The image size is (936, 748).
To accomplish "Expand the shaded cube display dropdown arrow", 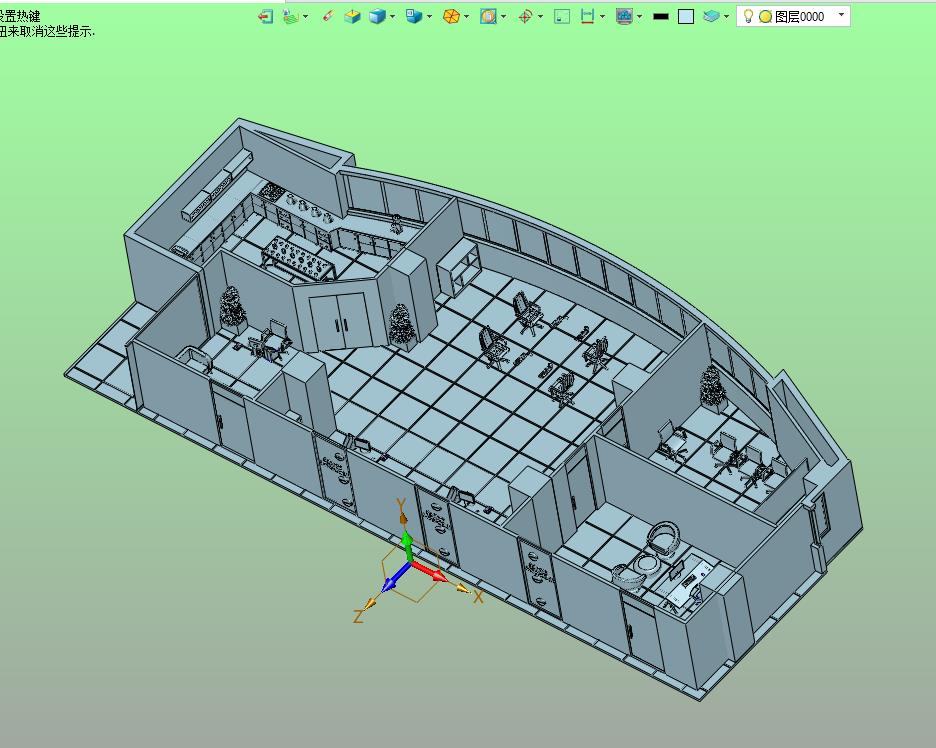I will tap(392, 17).
